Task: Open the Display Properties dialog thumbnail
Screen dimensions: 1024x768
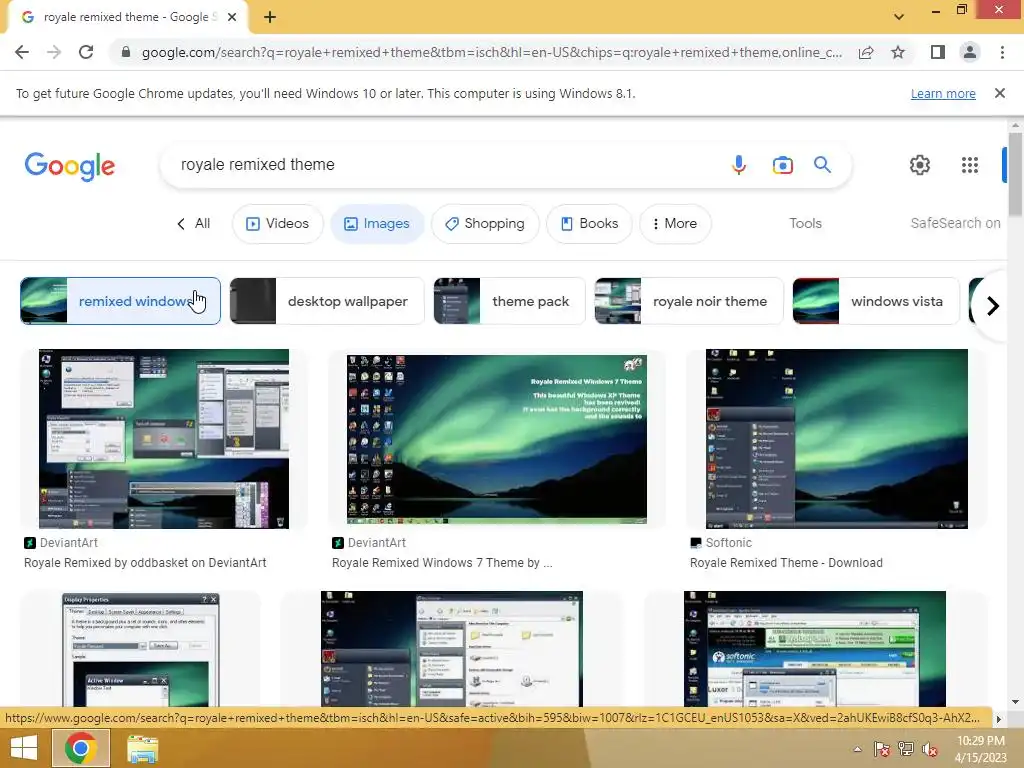Action: [140, 650]
